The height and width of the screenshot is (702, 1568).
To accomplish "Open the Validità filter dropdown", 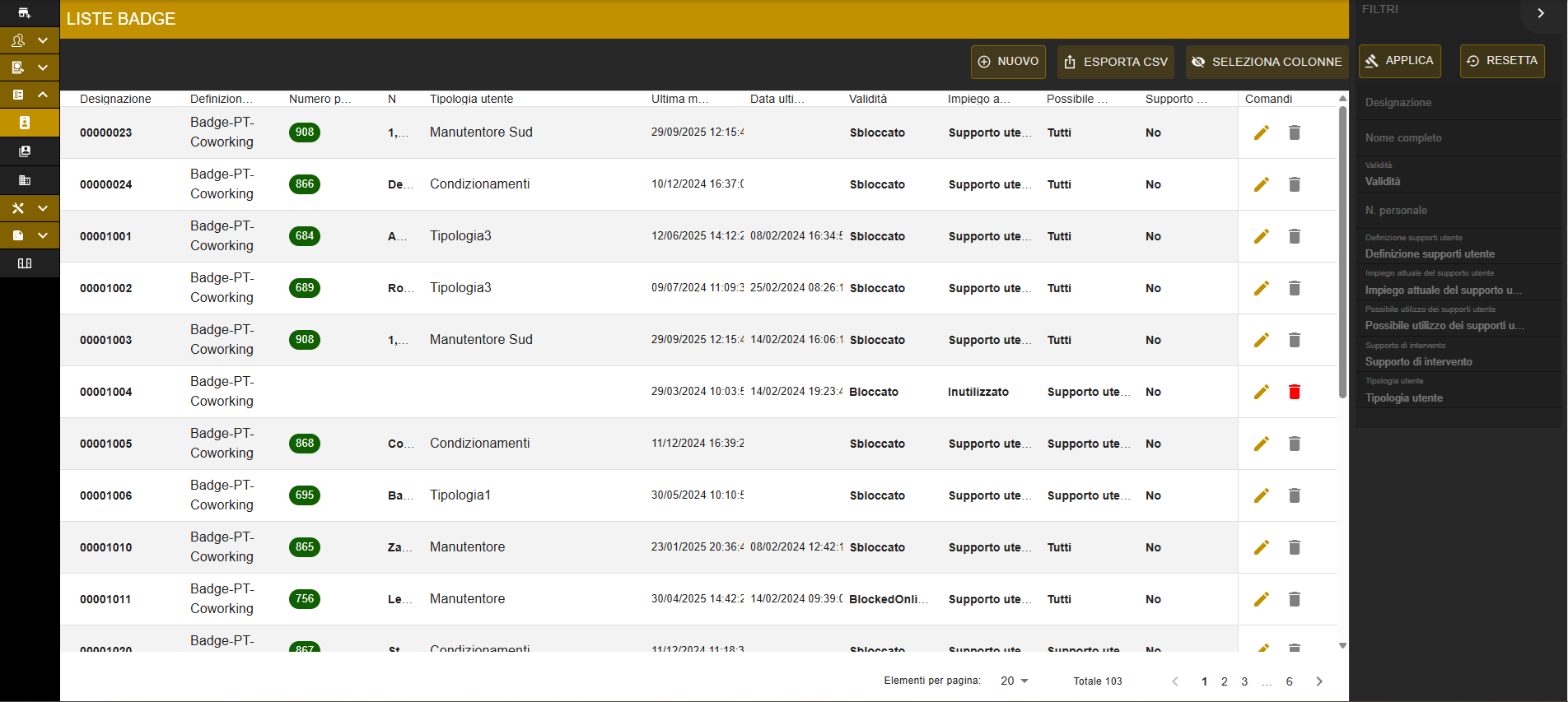I will coord(1458,175).
